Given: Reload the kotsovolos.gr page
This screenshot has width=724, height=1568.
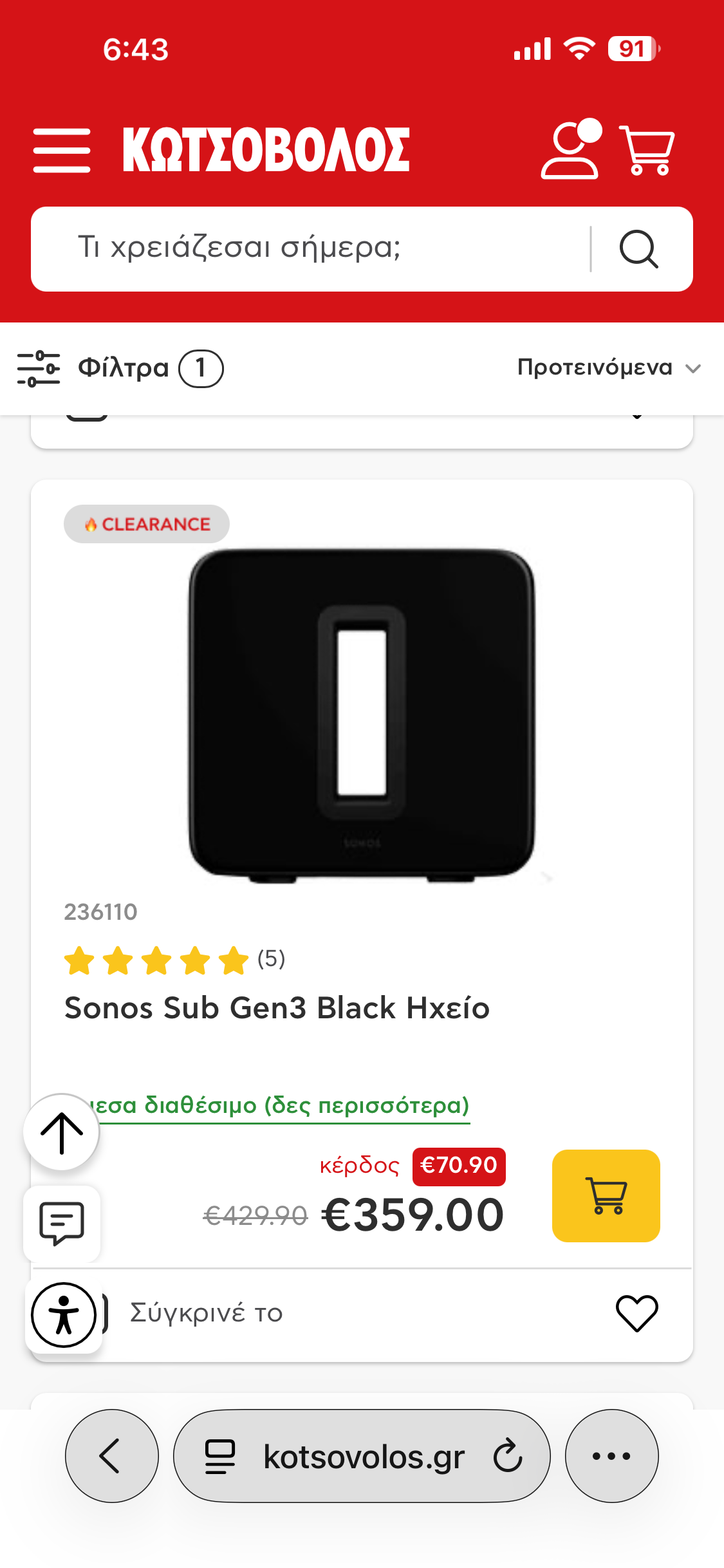Looking at the screenshot, I should click(508, 1456).
